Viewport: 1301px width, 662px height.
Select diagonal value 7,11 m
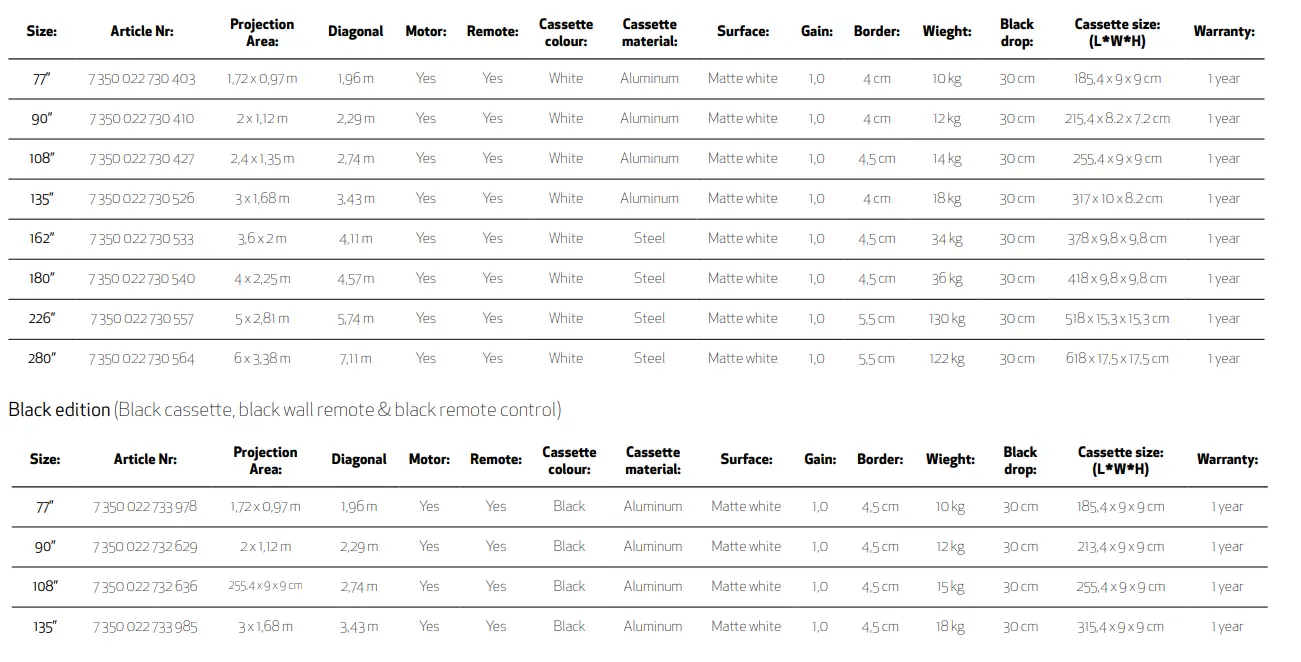[355, 359]
